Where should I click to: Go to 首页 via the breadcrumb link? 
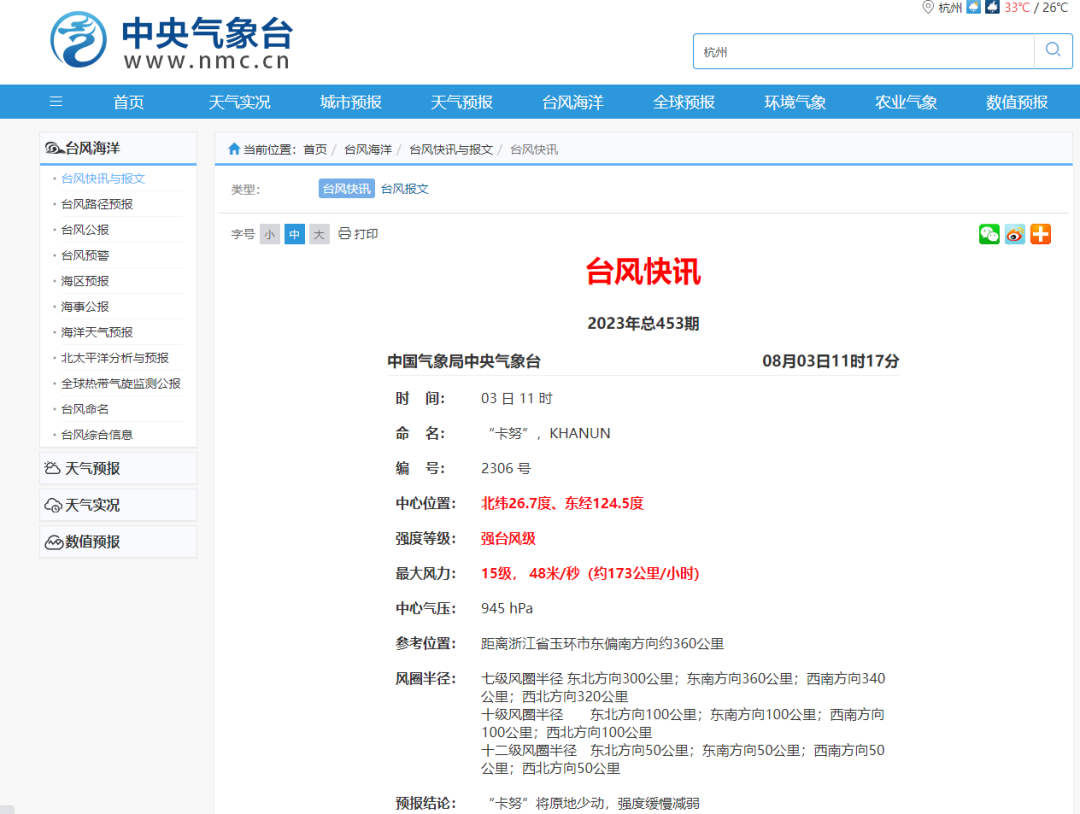tap(315, 148)
